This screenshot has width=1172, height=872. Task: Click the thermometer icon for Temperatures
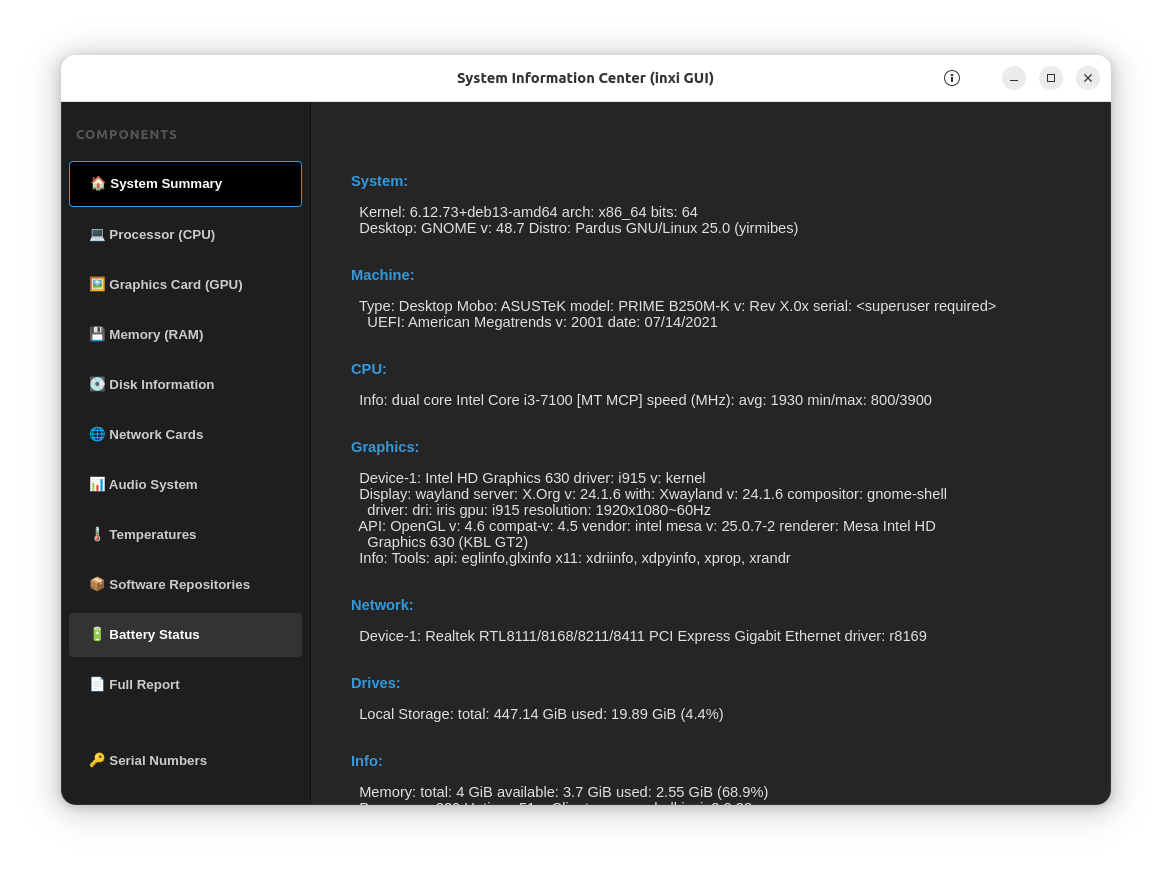(97, 534)
